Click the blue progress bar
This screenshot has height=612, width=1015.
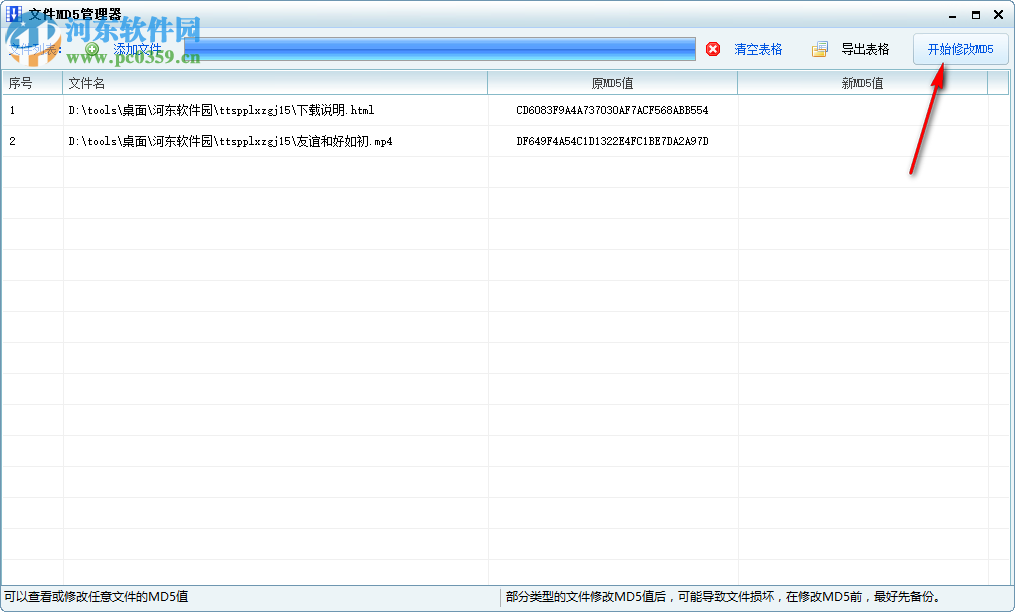(440, 49)
